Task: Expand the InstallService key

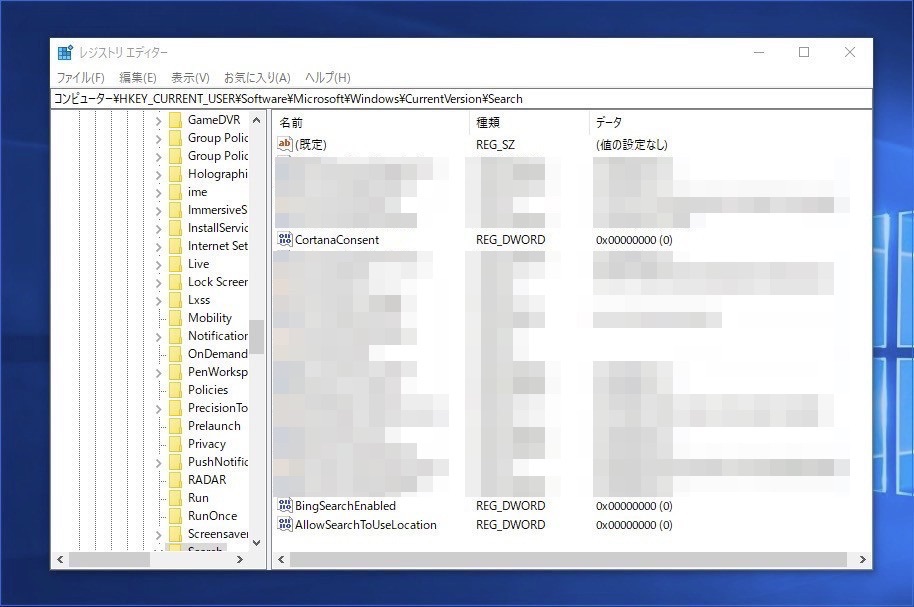Action: click(x=159, y=229)
